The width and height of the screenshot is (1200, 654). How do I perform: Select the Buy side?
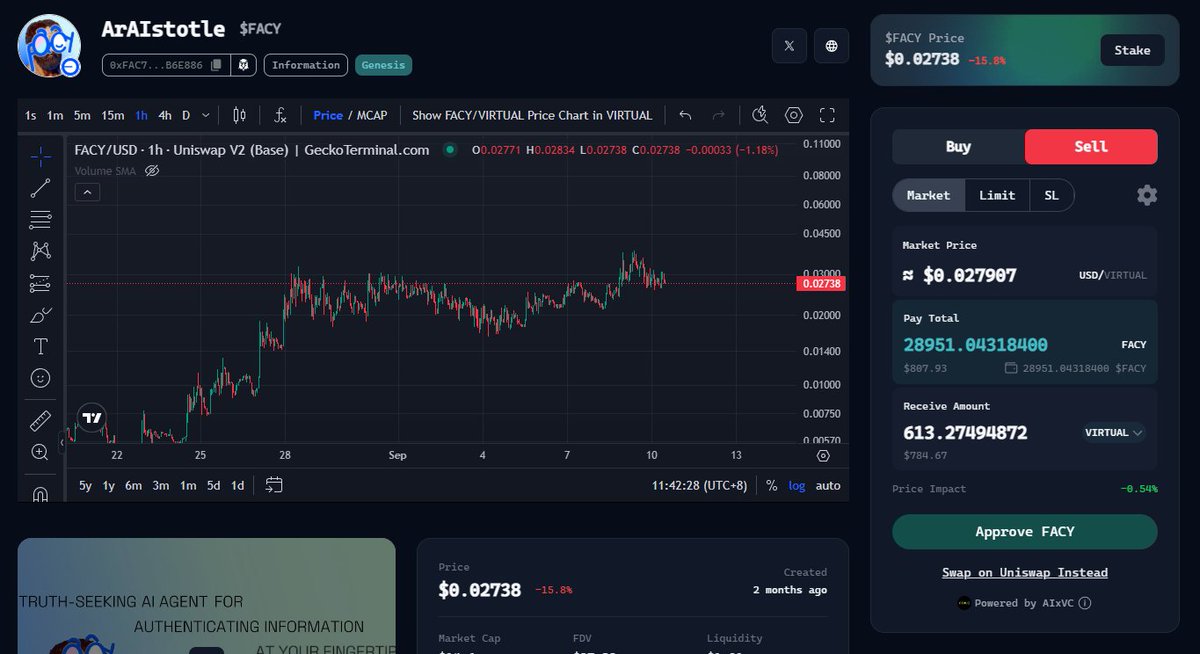958,146
